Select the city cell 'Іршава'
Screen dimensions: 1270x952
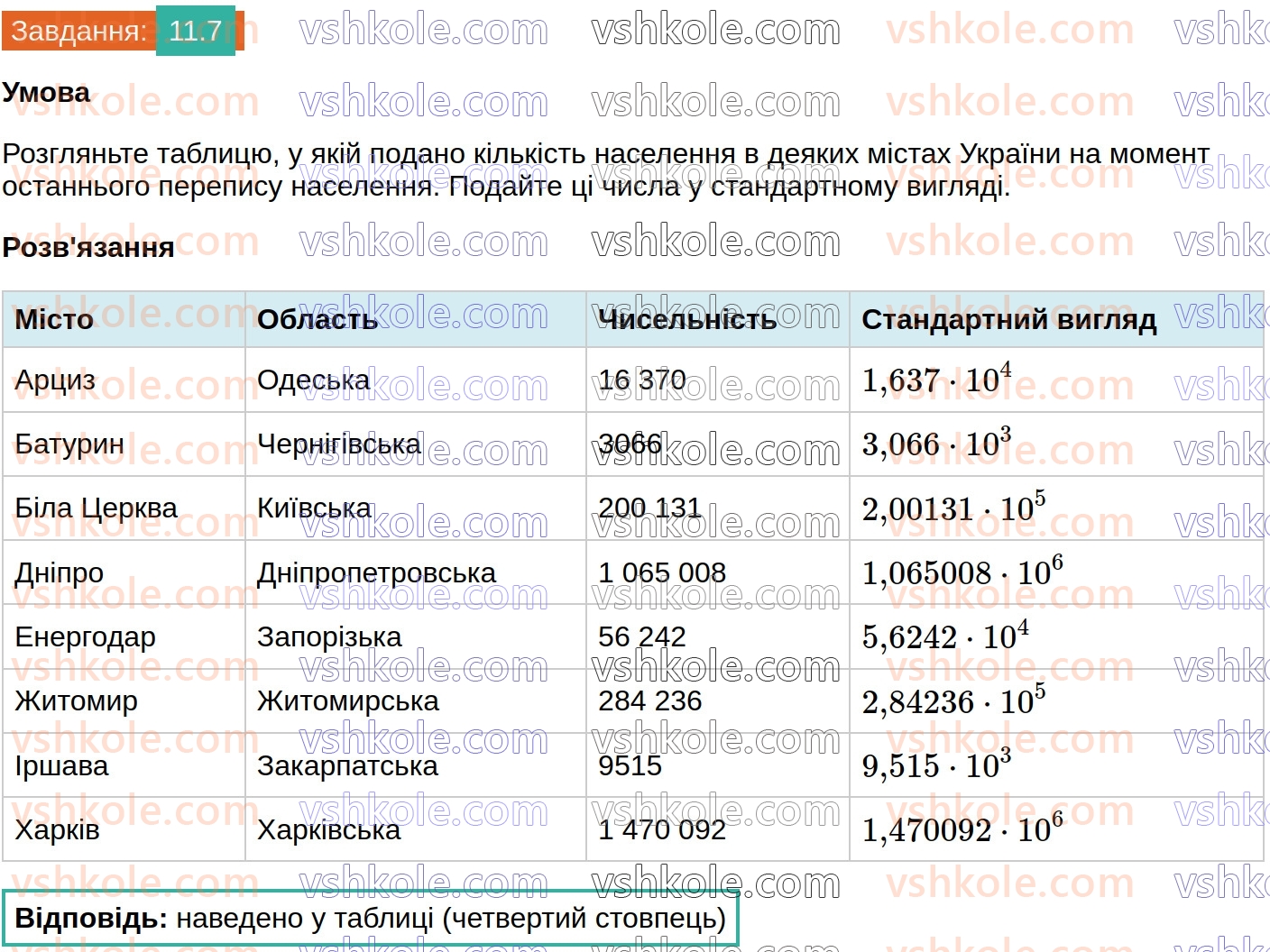61,766
